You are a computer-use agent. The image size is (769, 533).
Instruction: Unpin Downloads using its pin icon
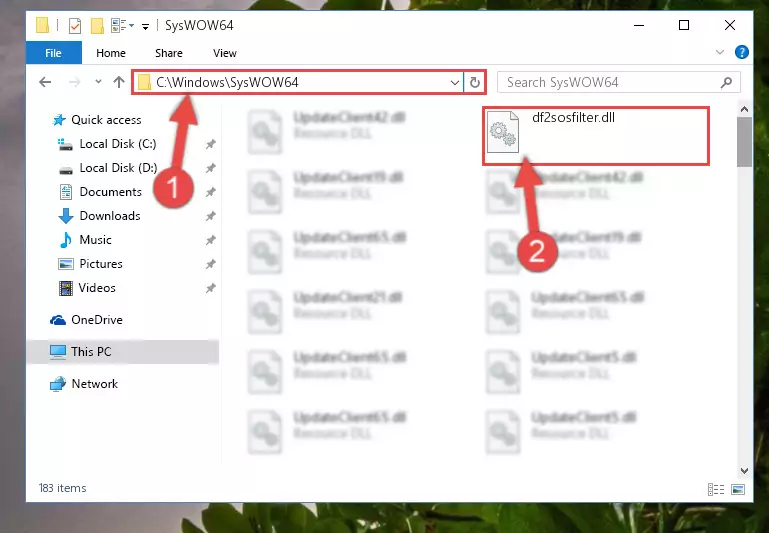click(210, 216)
